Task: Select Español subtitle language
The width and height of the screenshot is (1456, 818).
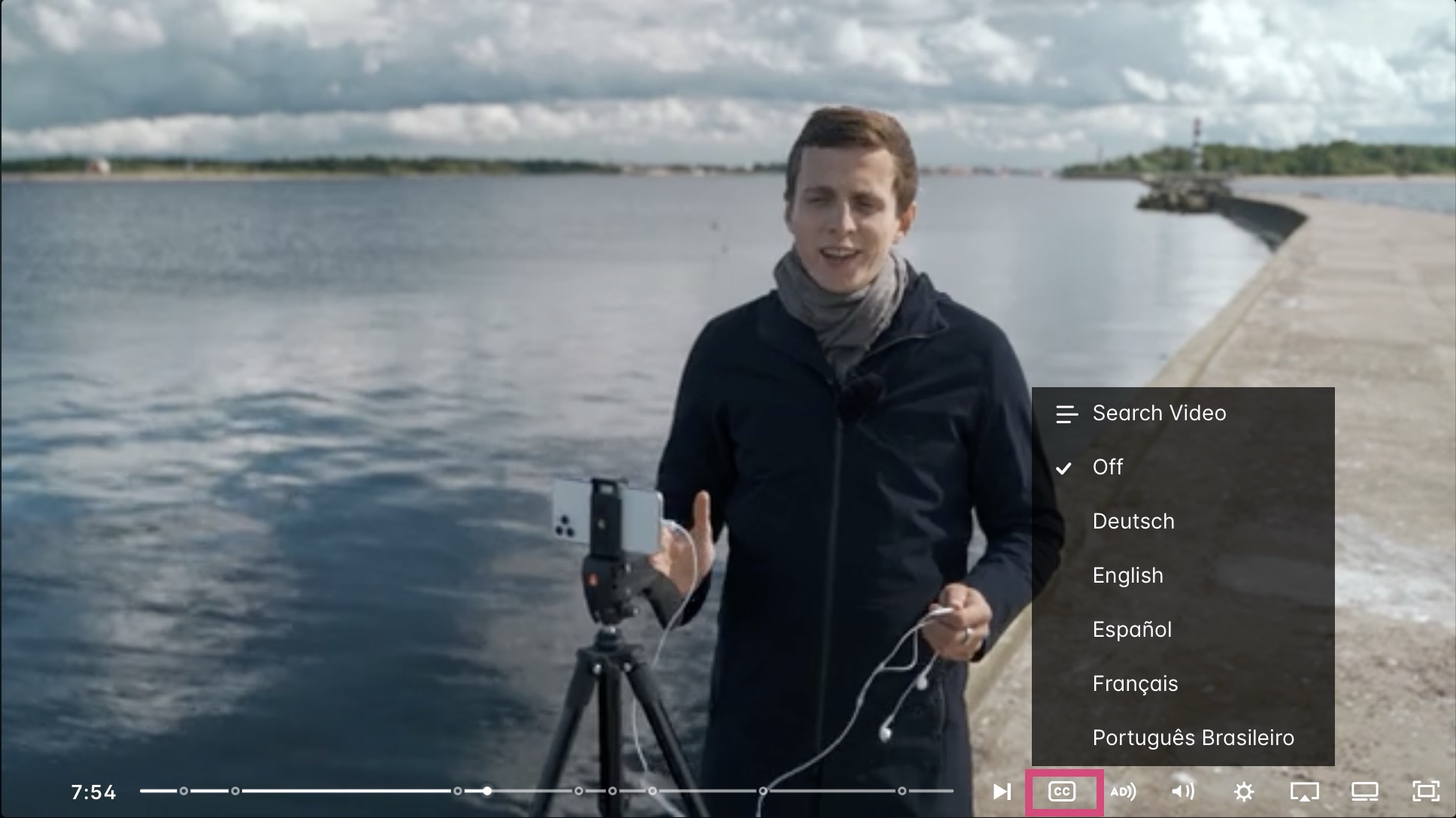Action: pos(1132,630)
